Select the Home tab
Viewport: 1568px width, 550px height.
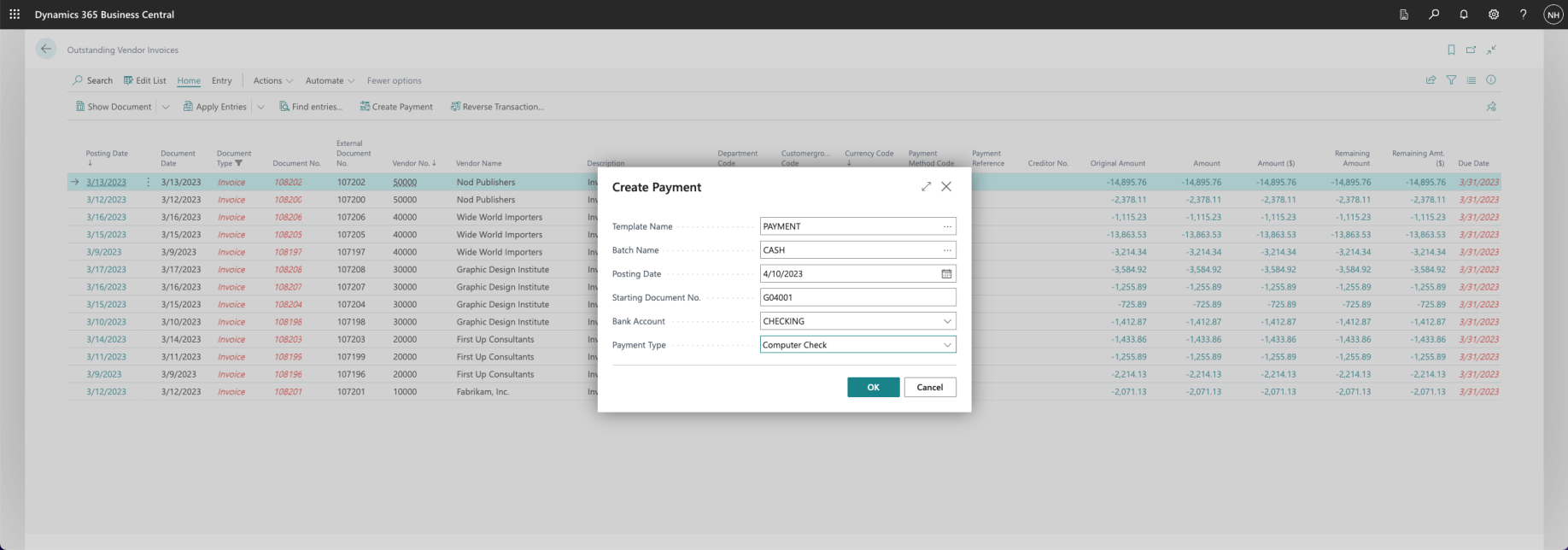(x=189, y=80)
